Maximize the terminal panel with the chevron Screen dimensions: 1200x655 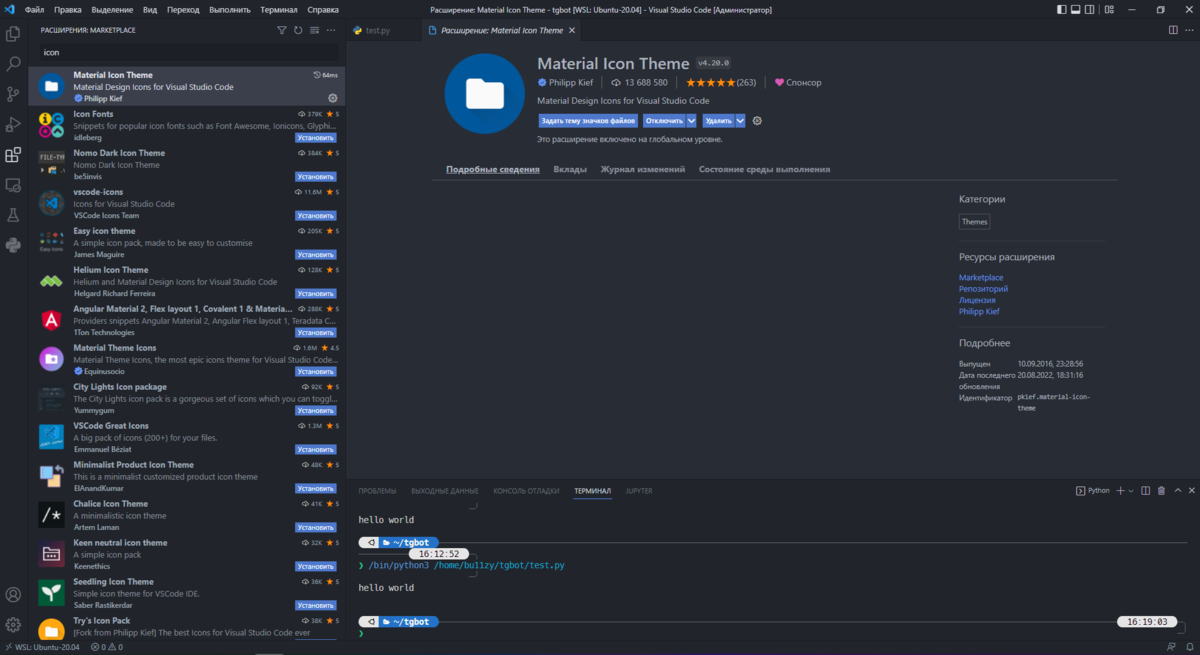coord(1176,490)
